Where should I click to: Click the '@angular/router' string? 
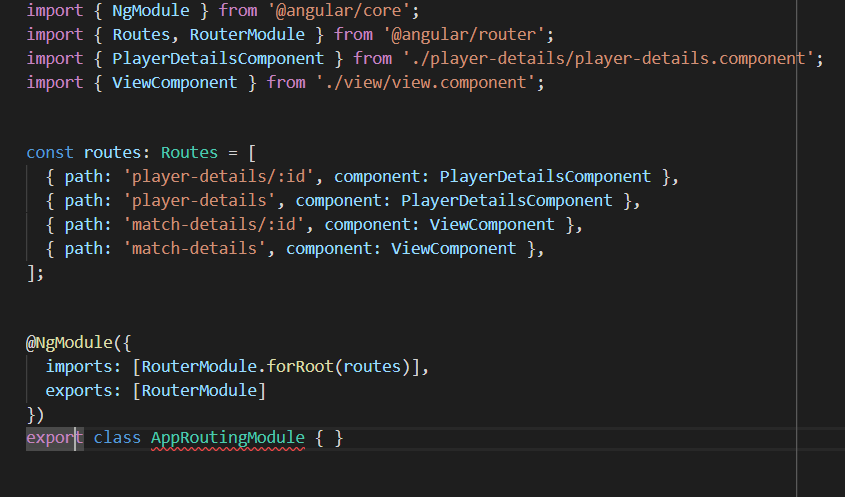click(x=464, y=34)
